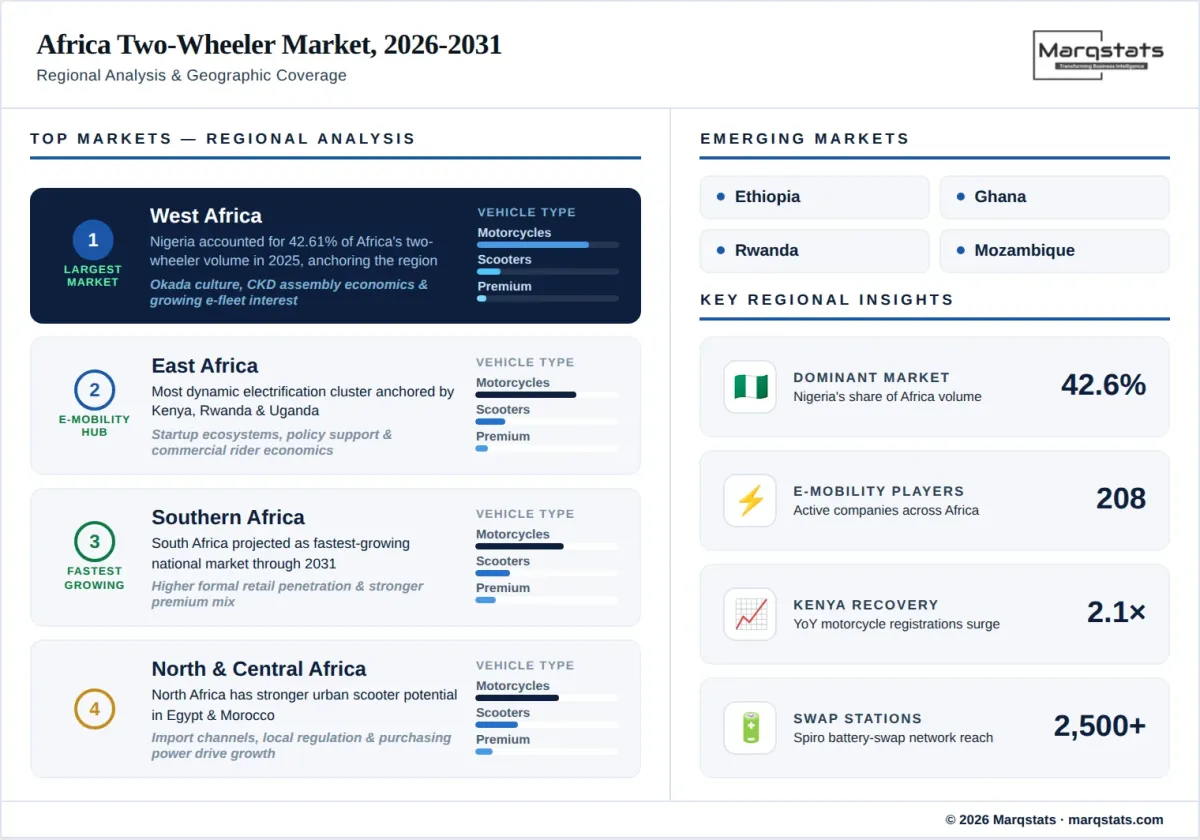Choose the Ghana emerging market chip
Screen dimensions: 1200x840
(x=1054, y=197)
